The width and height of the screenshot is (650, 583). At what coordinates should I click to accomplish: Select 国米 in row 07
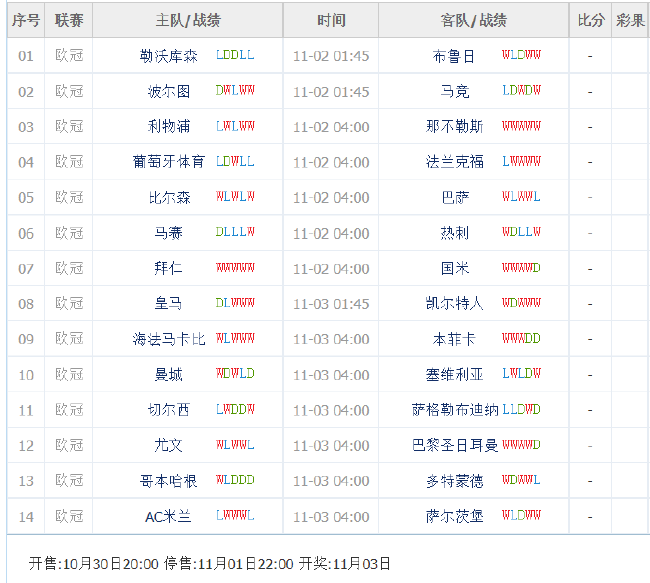click(x=454, y=268)
